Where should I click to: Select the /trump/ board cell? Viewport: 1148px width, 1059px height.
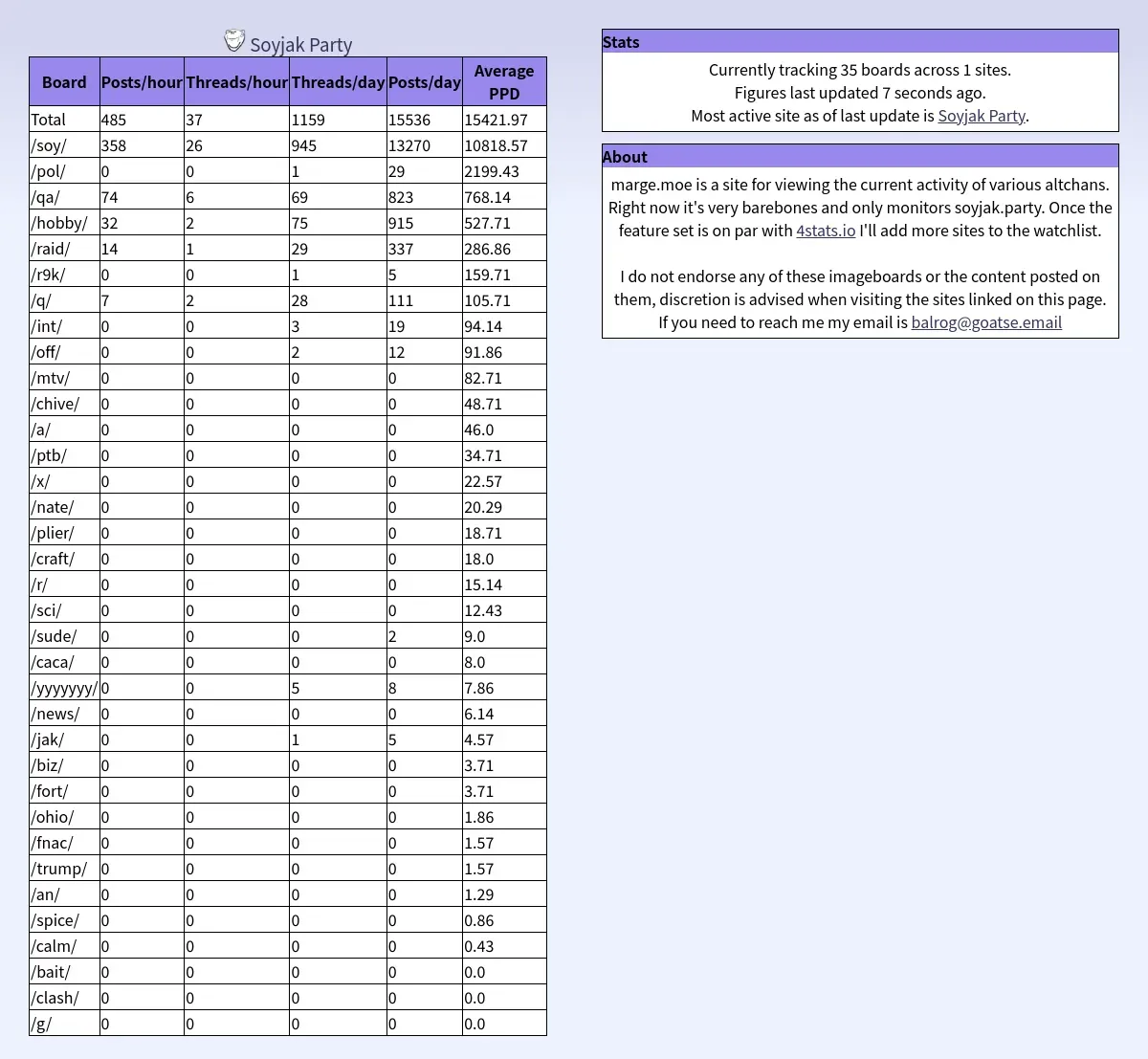pyautogui.click(x=64, y=869)
